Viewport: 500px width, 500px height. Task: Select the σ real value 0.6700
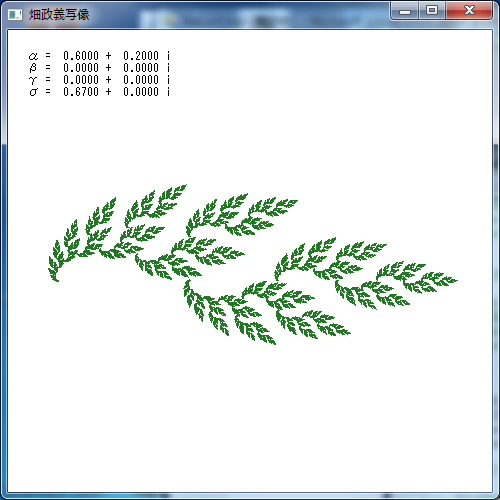[81, 92]
